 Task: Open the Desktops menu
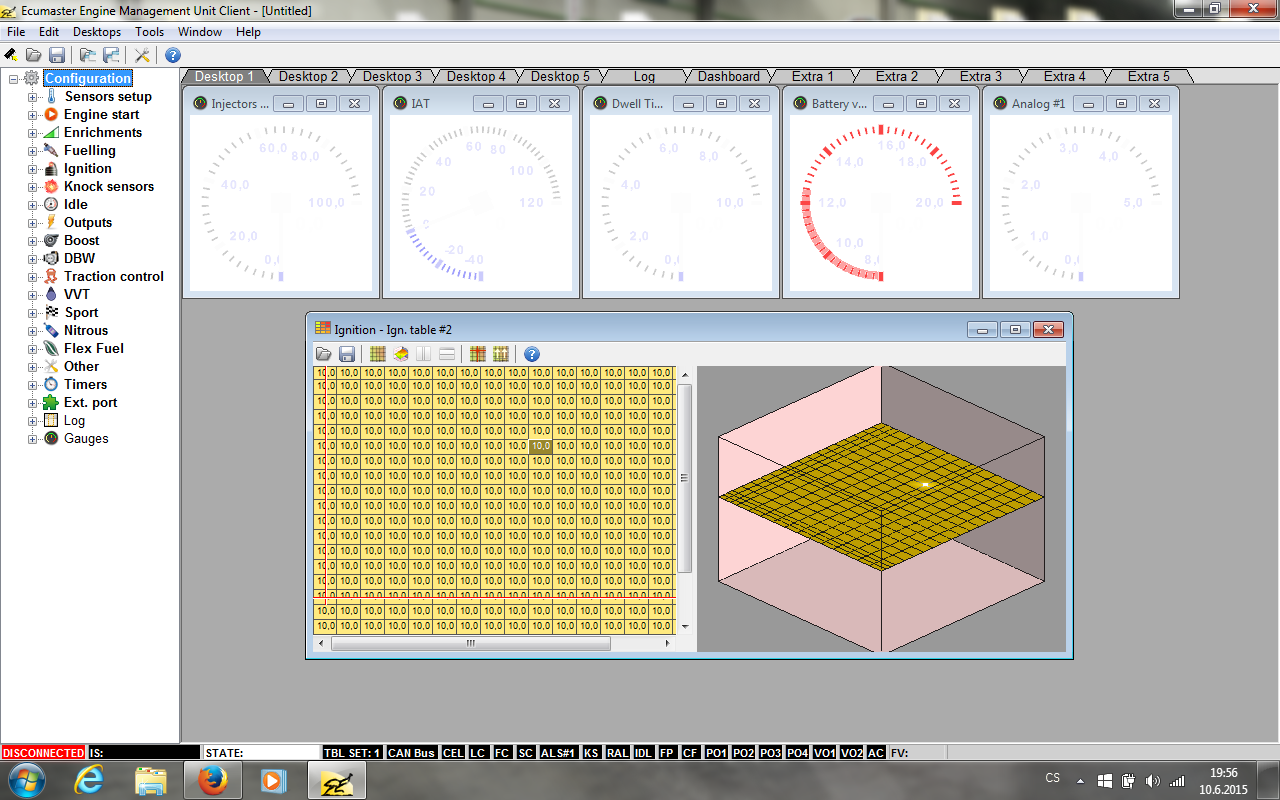(96, 32)
